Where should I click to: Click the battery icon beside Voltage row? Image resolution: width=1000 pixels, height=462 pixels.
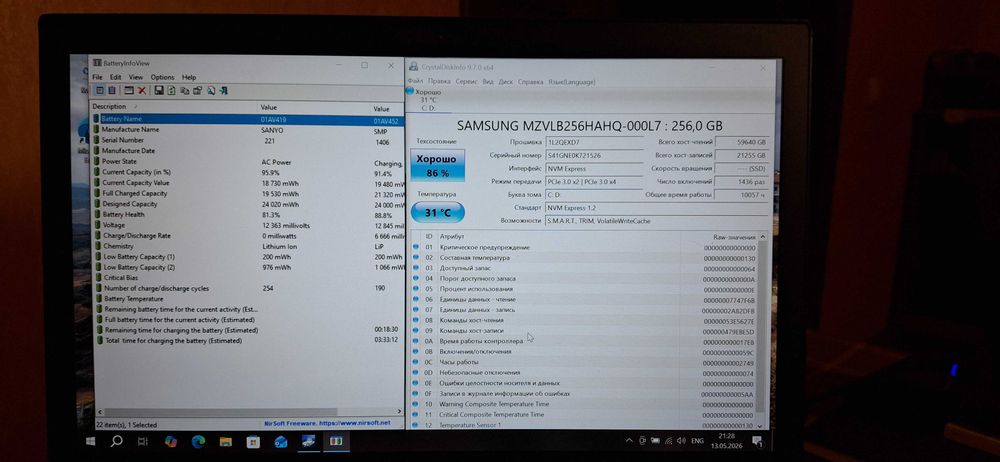(x=98, y=225)
